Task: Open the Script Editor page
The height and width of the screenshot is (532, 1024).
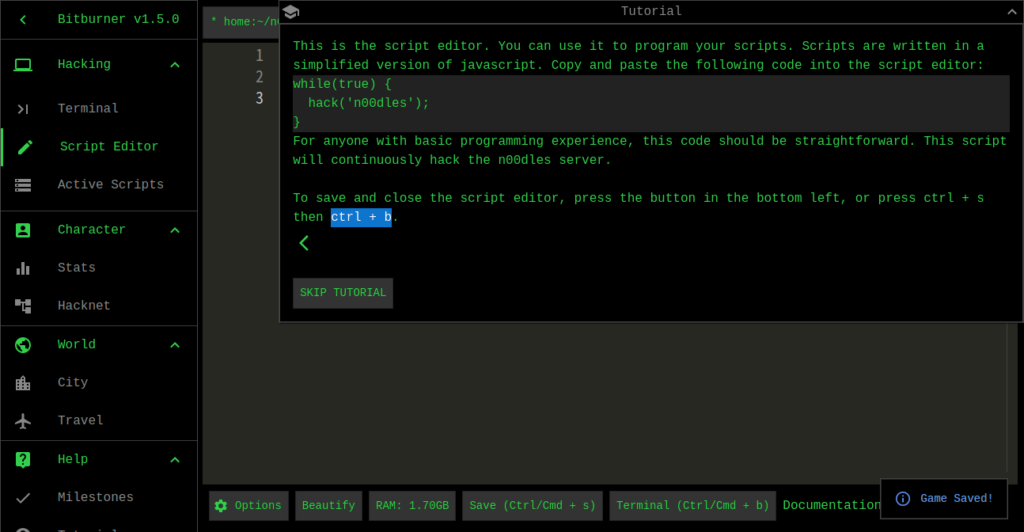Action: (x=99, y=147)
